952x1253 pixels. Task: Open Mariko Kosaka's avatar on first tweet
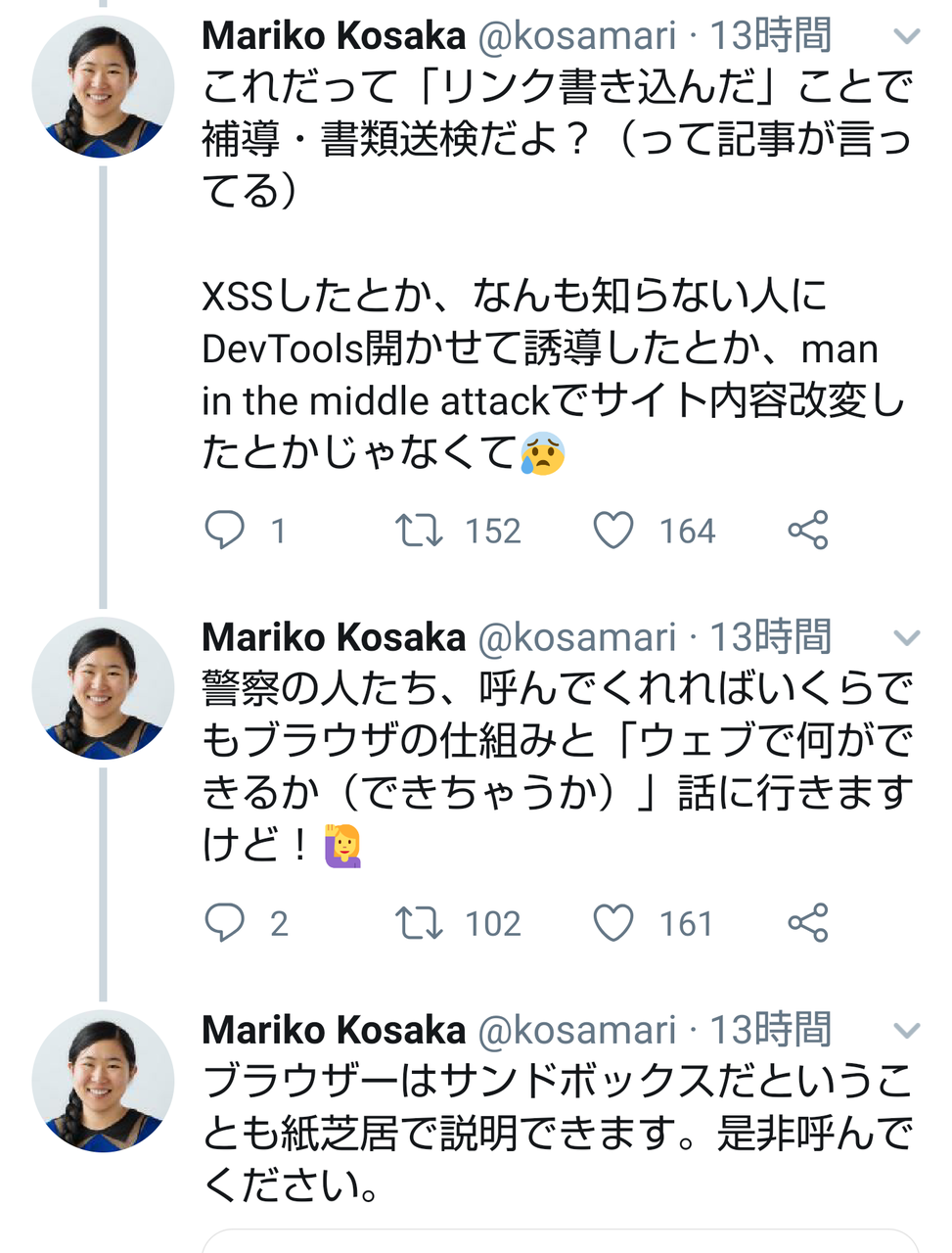point(103,86)
